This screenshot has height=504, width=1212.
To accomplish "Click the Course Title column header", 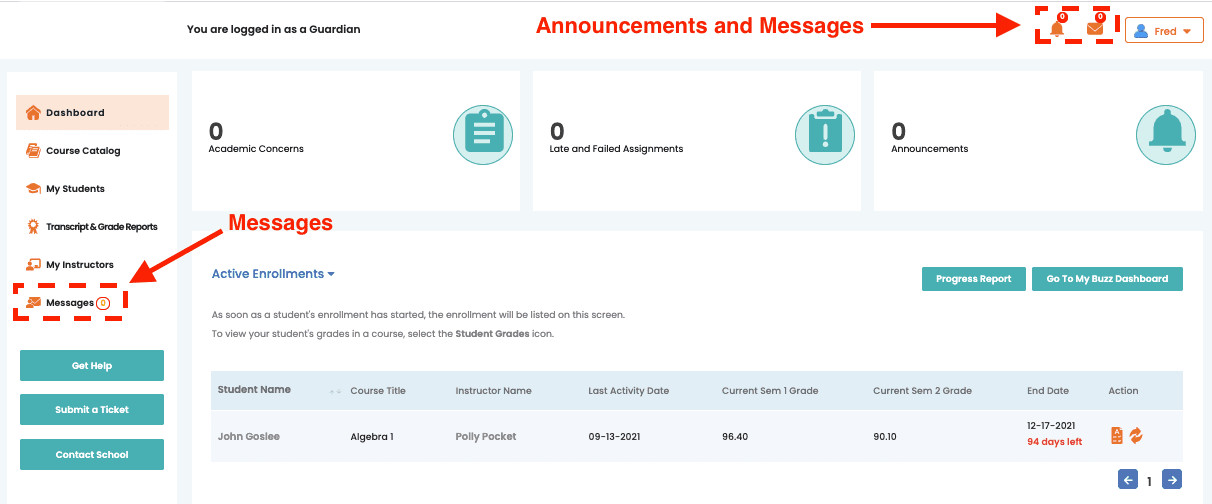I will coord(378,391).
